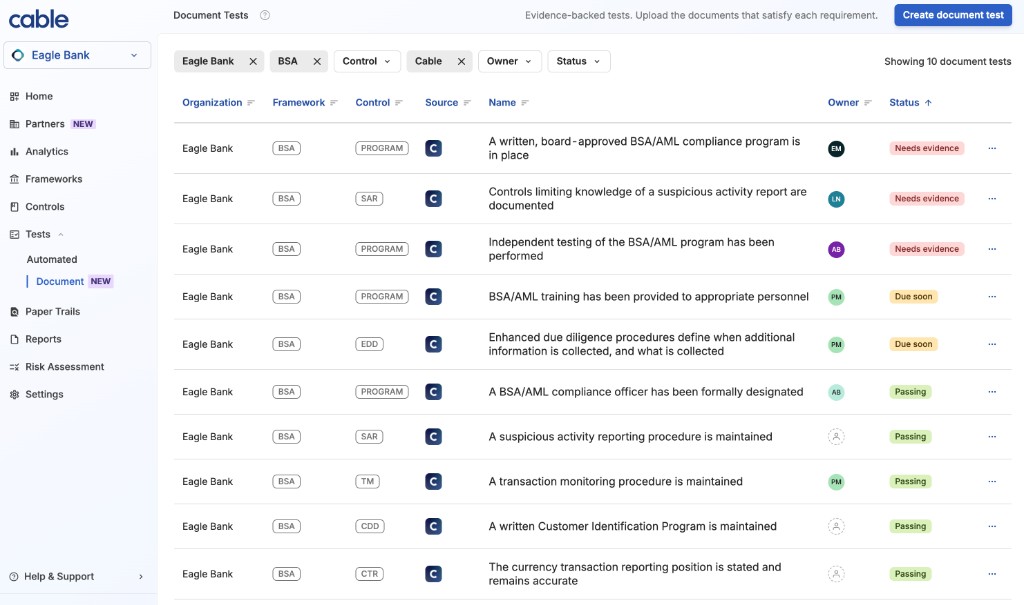Screen dimensions: 1024x605
Task: Open row menu for transaction monitoring row
Action: pos(992,482)
